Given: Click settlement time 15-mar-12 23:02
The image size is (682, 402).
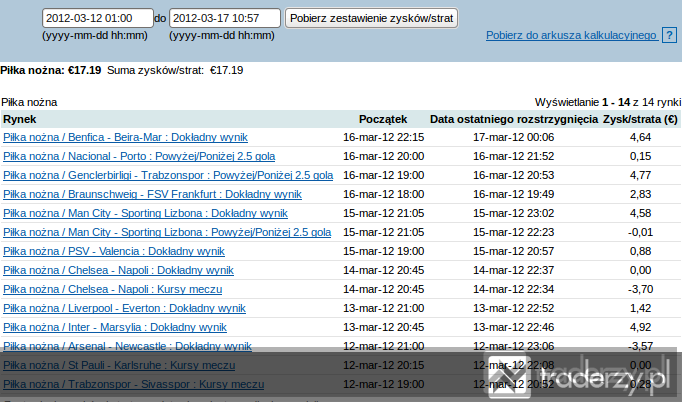Looking at the screenshot, I should pyautogui.click(x=514, y=214).
